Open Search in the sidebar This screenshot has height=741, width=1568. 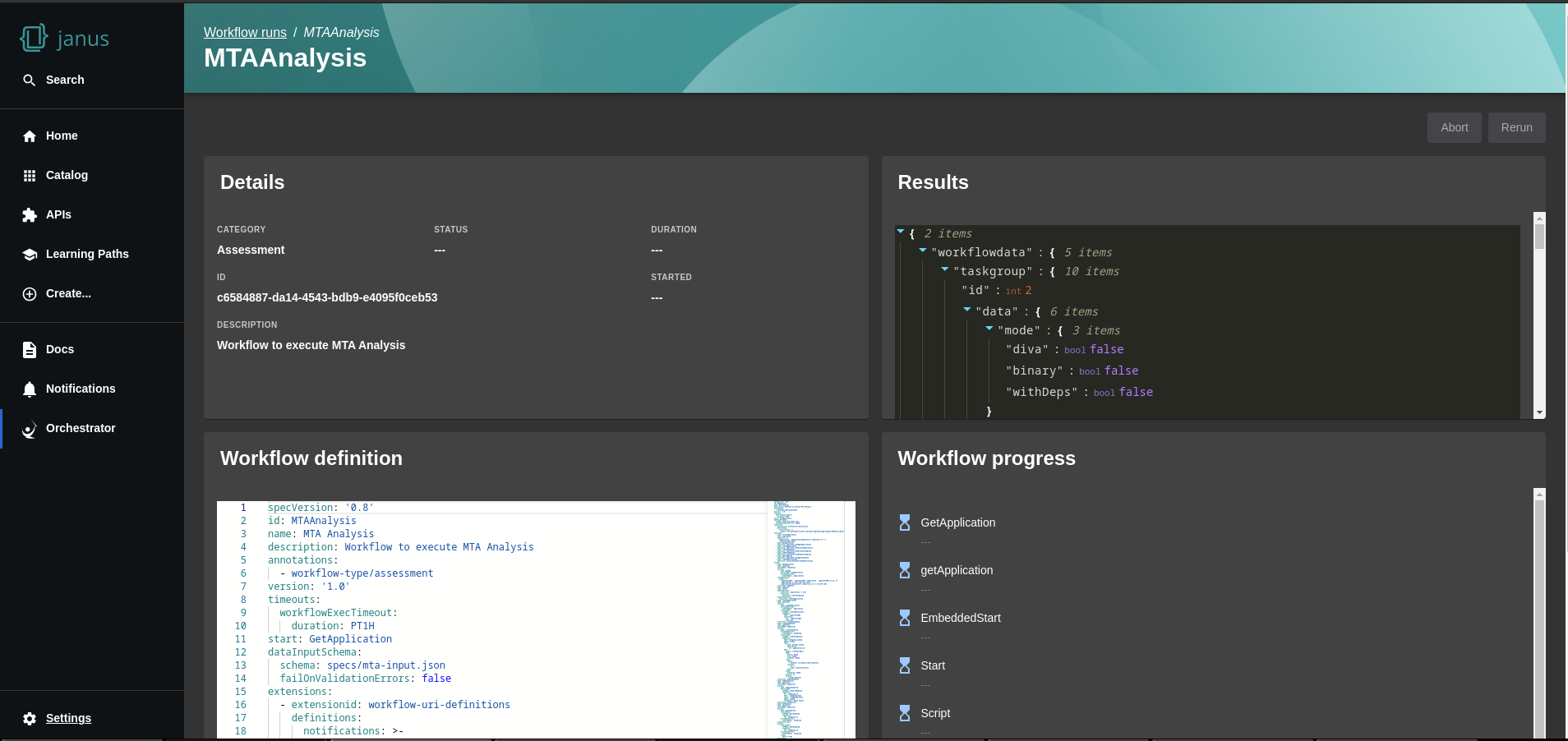pos(92,80)
